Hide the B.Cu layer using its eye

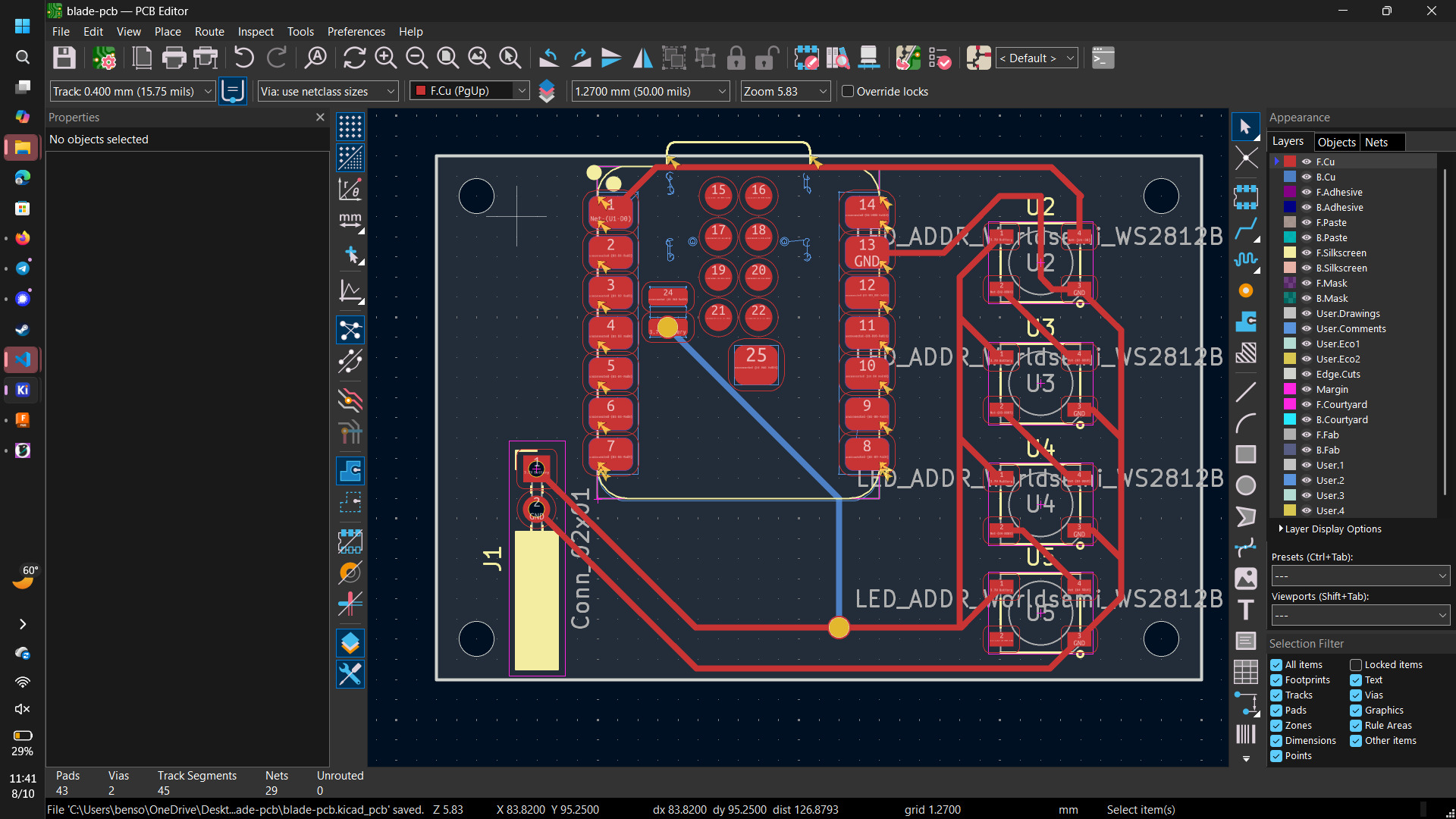[x=1307, y=177]
